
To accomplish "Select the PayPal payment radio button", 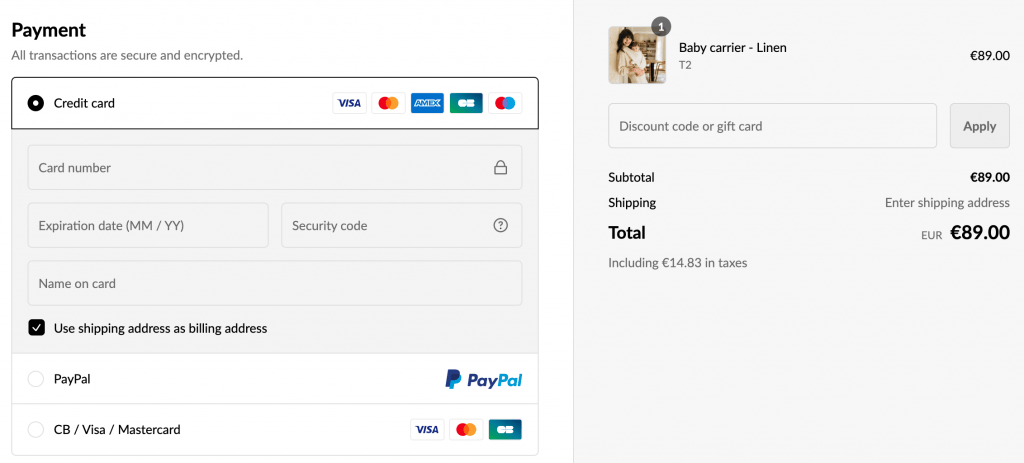I will pyautogui.click(x=36, y=379).
